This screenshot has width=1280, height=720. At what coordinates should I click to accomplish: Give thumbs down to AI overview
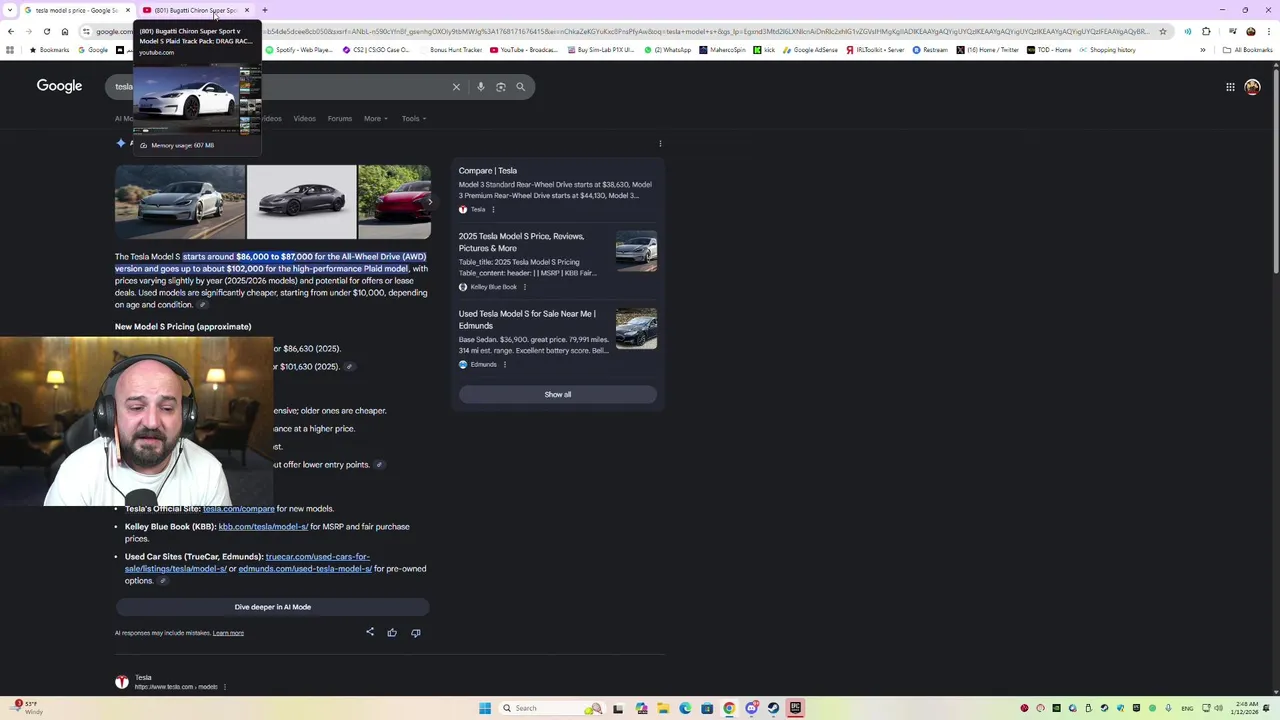pyautogui.click(x=416, y=632)
